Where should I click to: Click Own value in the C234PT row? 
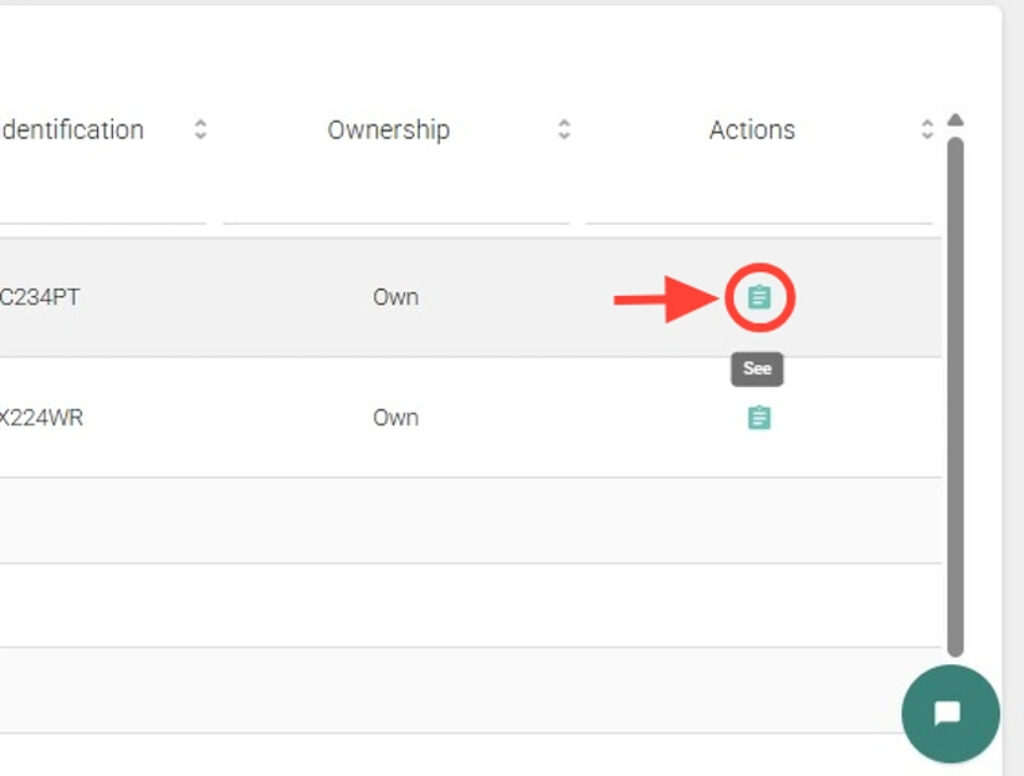click(395, 297)
